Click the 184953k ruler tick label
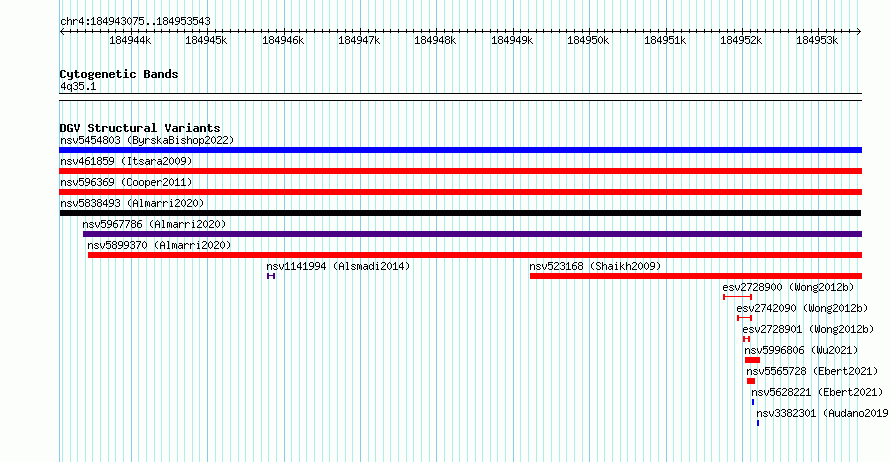This screenshot has height=462, width=890. coord(817,40)
